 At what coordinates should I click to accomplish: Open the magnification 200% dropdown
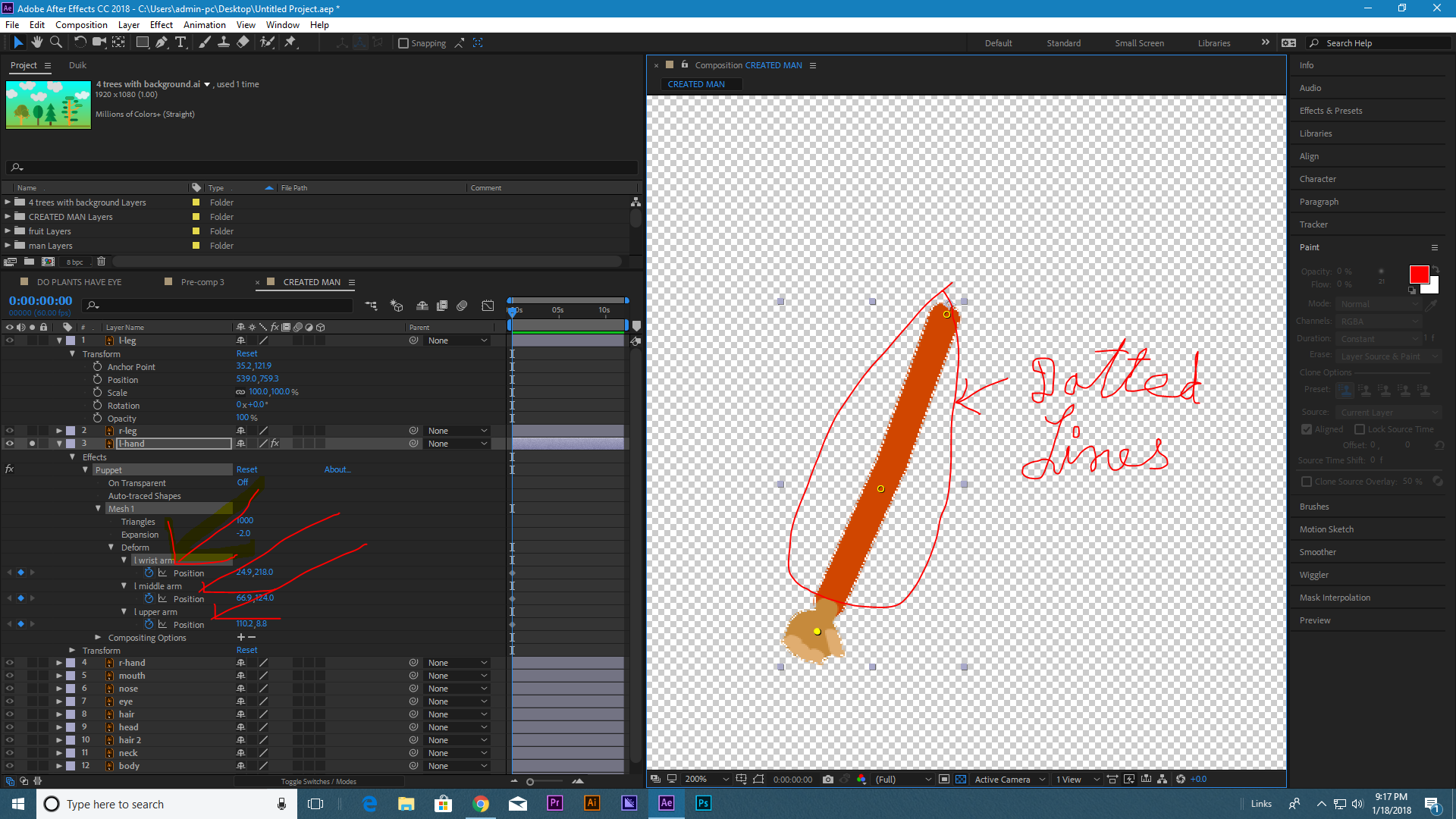[x=708, y=779]
